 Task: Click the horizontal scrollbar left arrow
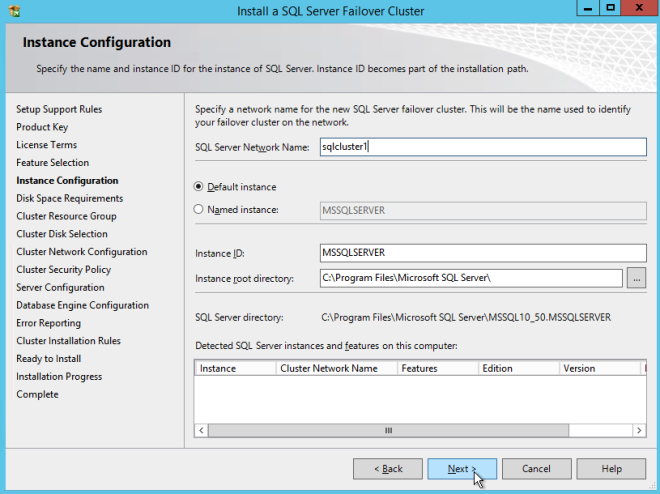pyautogui.click(x=201, y=430)
